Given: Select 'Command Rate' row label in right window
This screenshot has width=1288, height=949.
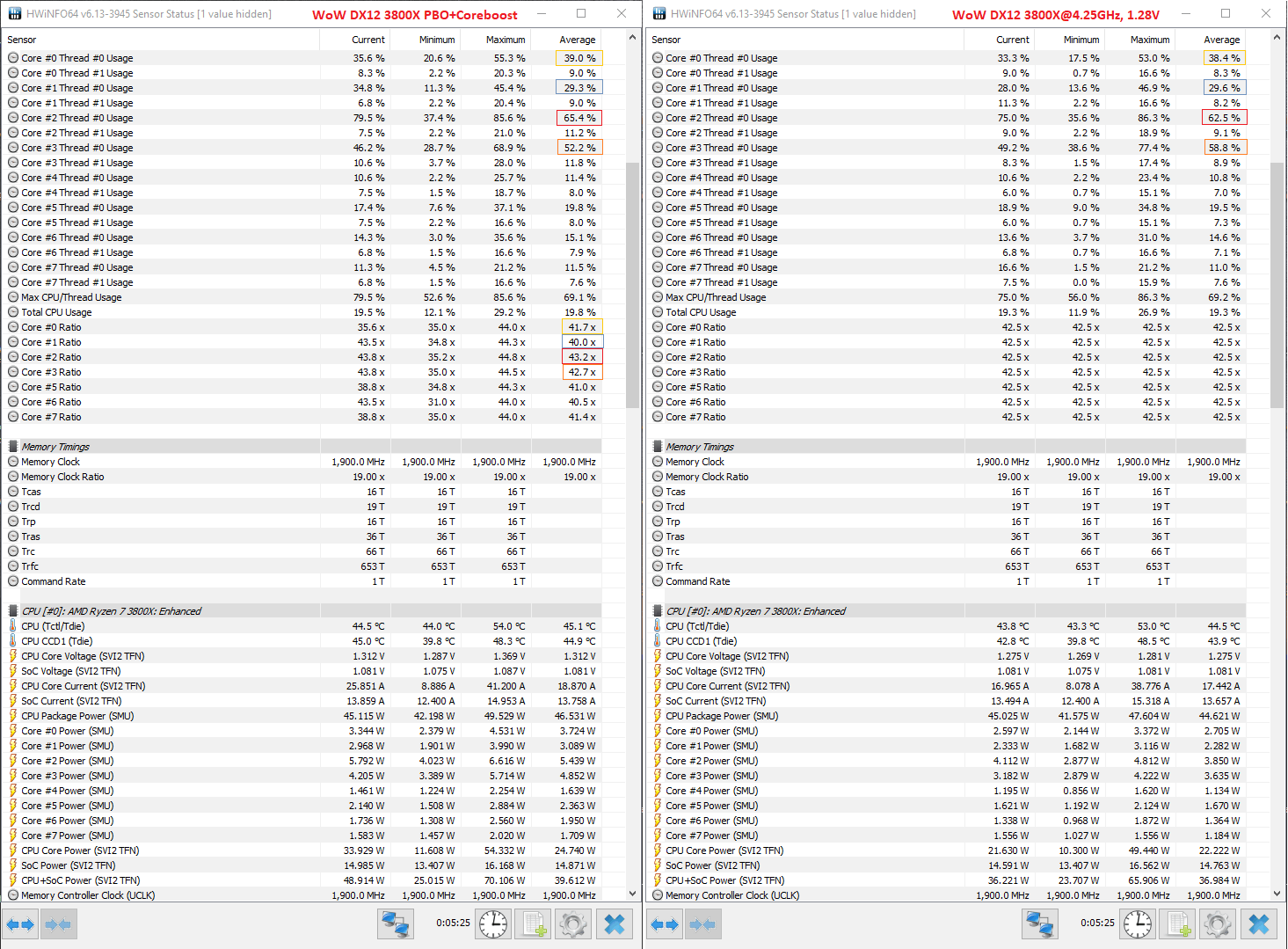Looking at the screenshot, I should [x=698, y=581].
